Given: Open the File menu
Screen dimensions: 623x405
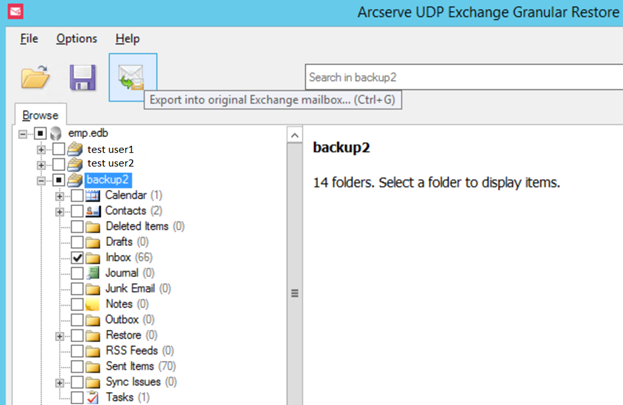Looking at the screenshot, I should [29, 39].
